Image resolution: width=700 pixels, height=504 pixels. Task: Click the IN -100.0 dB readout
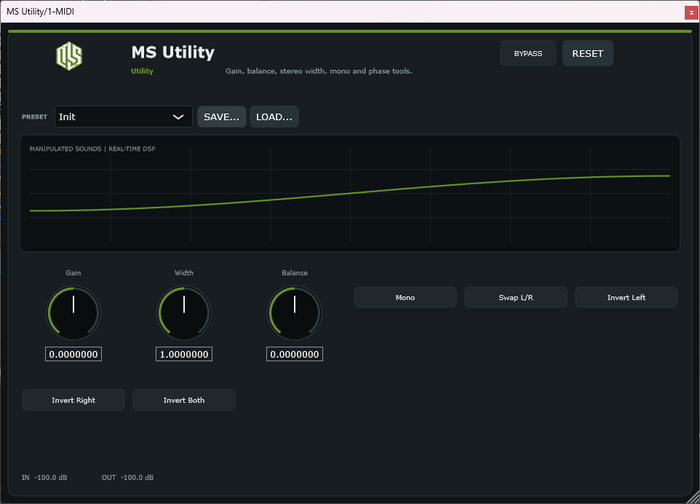[x=45, y=477]
